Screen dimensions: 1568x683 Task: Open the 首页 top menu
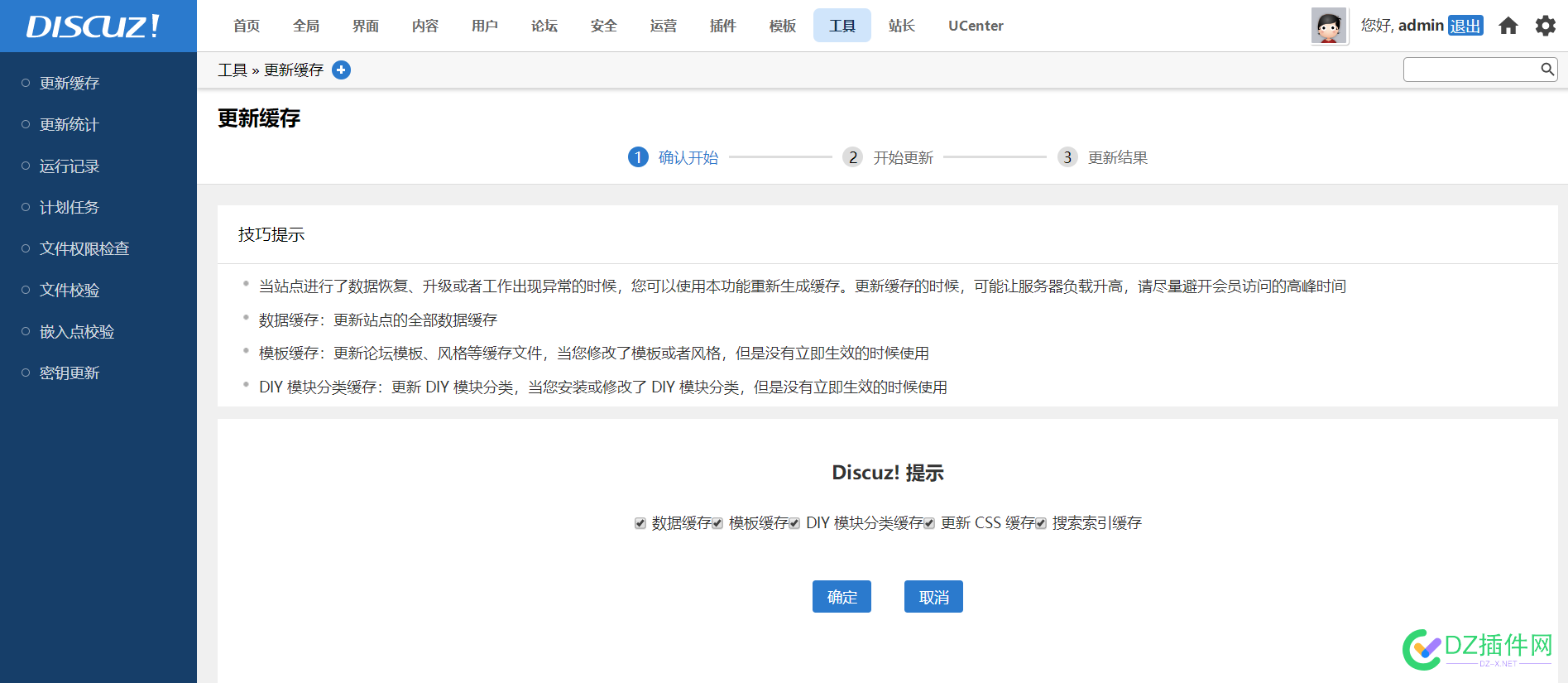[247, 26]
